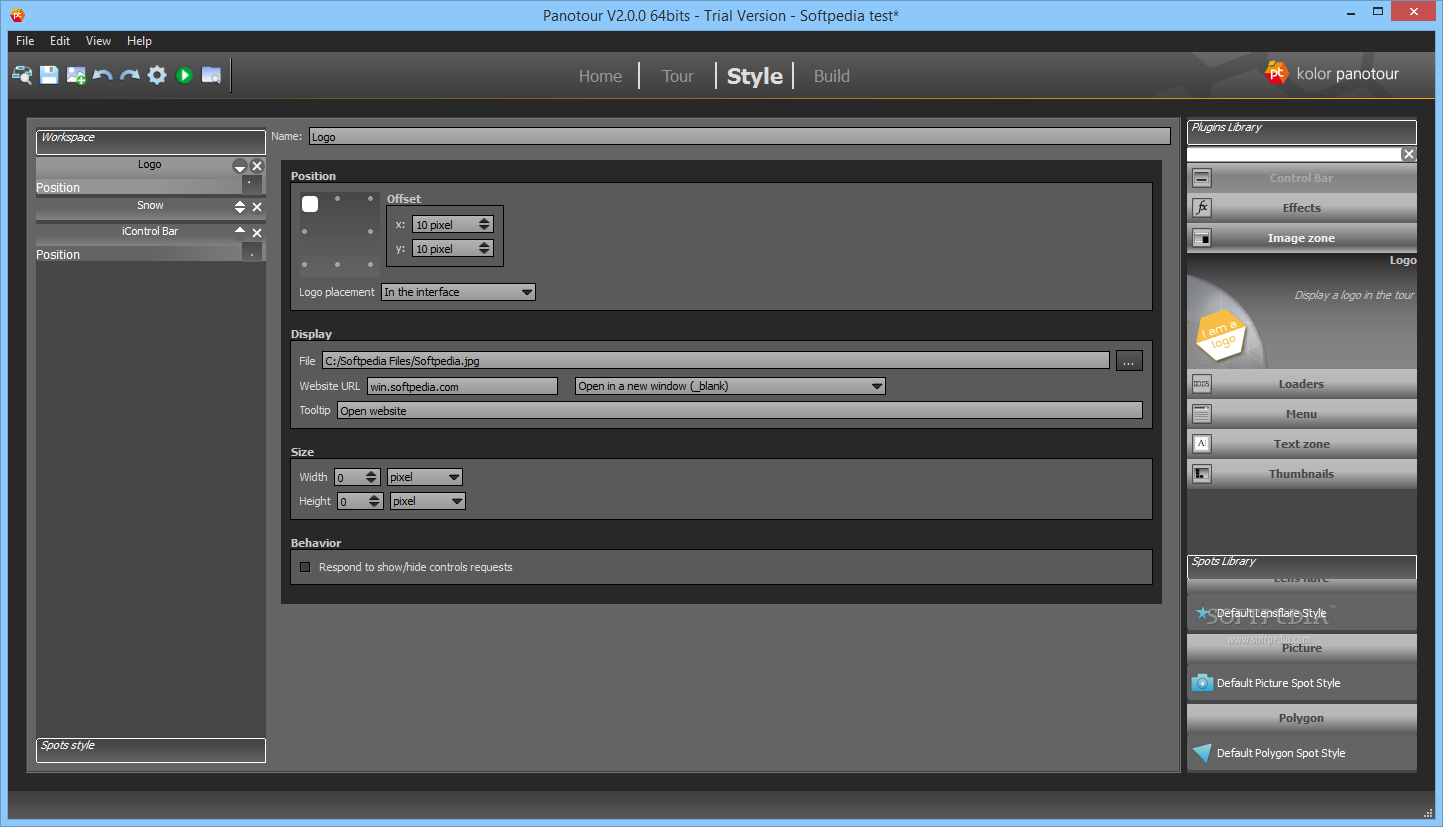Click the tour preview magnifier toolbar icon
The height and width of the screenshot is (827, 1443).
[x=22, y=75]
